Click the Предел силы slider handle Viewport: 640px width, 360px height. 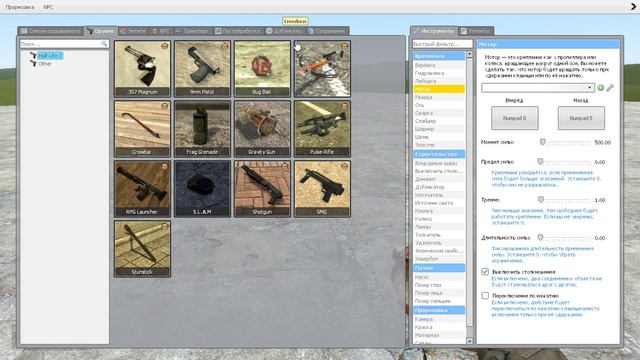540,161
